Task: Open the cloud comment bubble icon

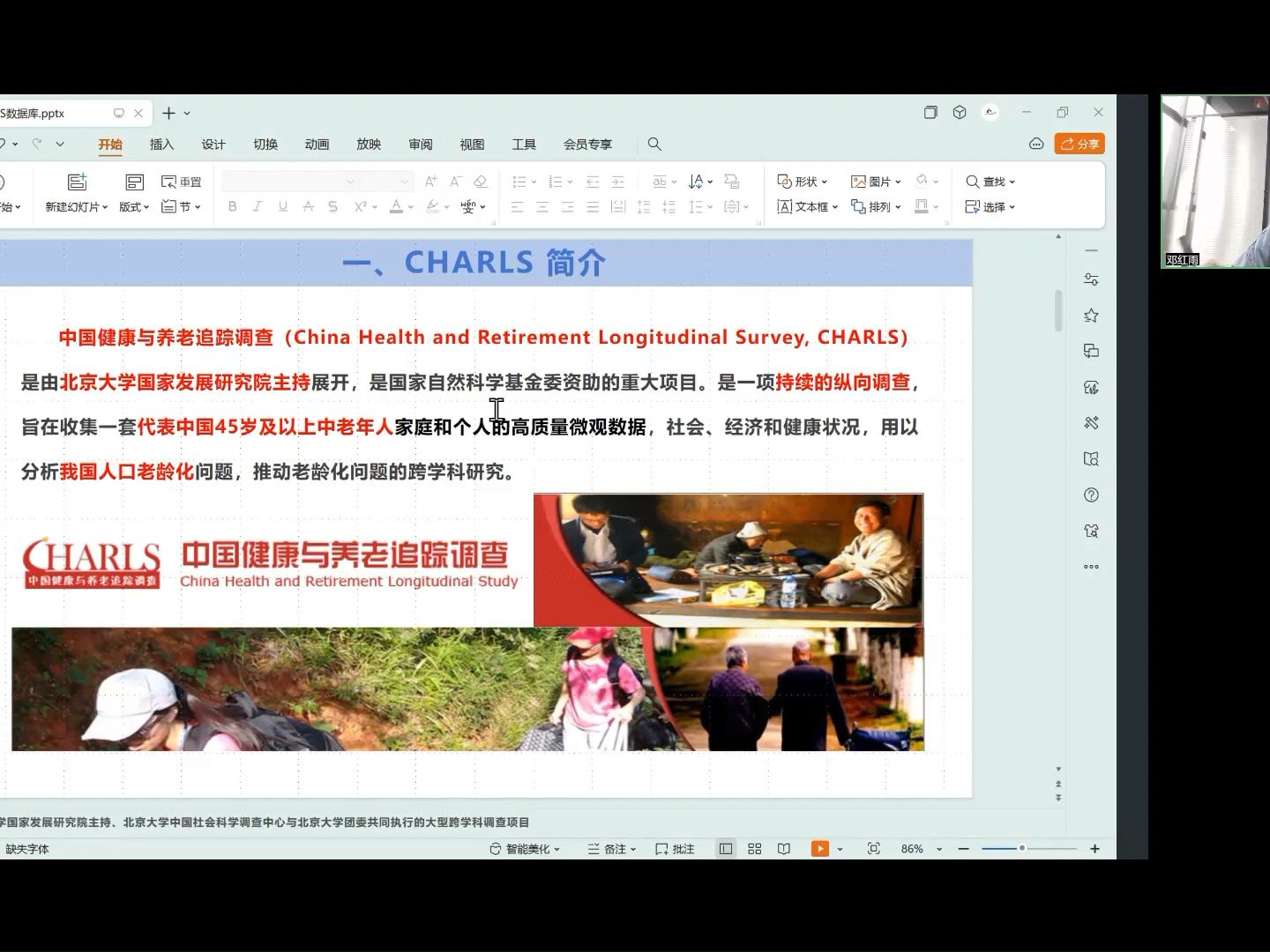Action: [x=1036, y=144]
